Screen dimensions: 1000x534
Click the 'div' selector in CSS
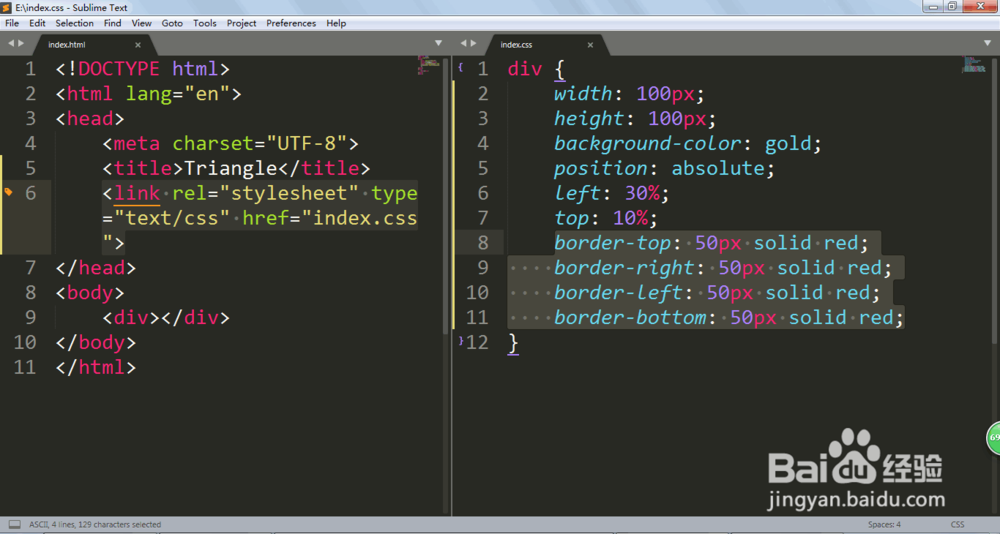[x=525, y=69]
